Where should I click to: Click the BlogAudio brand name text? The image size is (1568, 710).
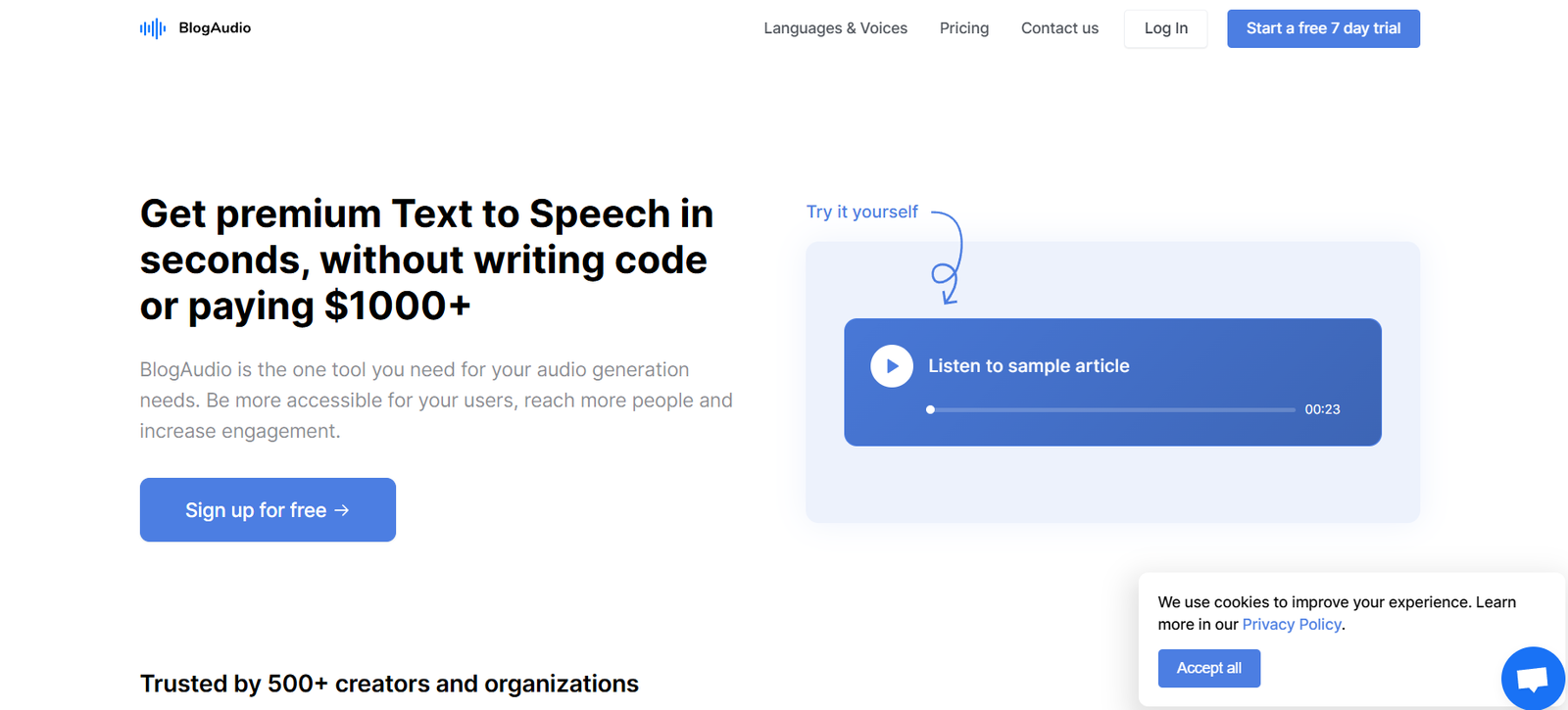pos(215,28)
